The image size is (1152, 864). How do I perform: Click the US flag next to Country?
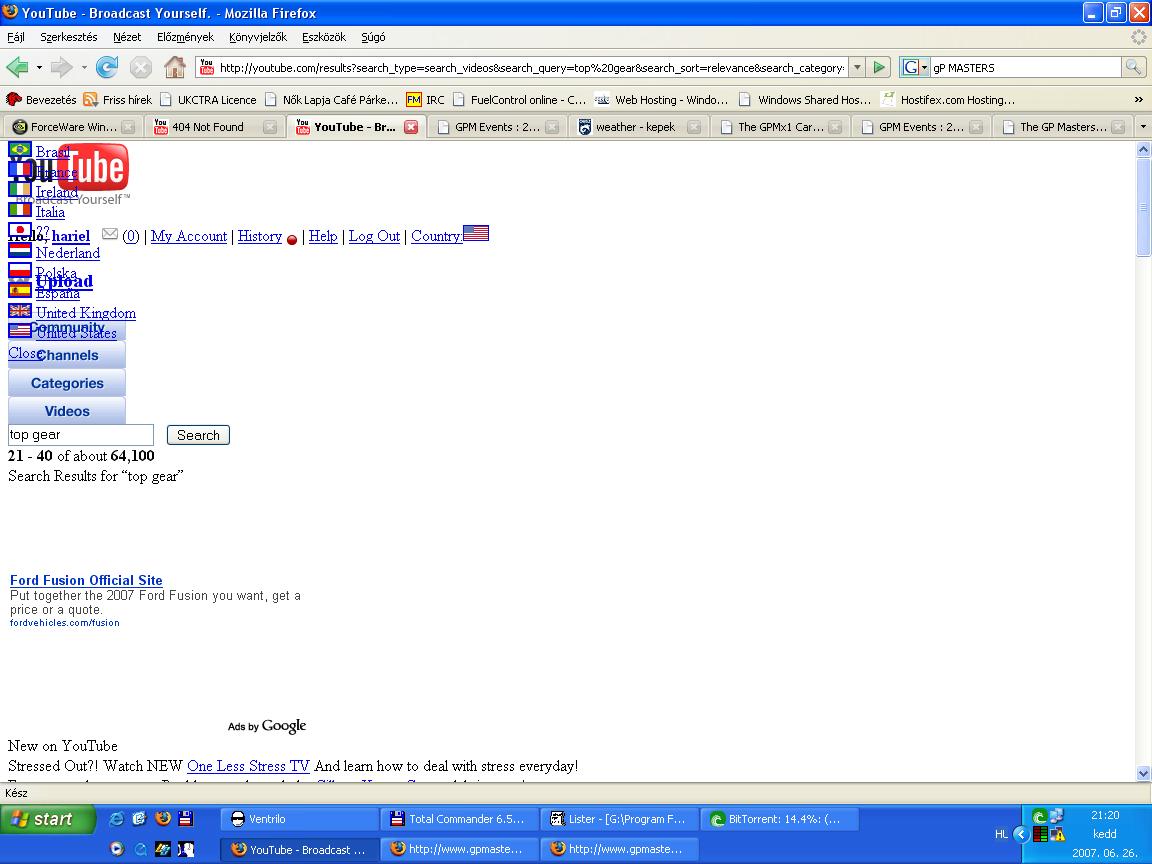point(476,233)
